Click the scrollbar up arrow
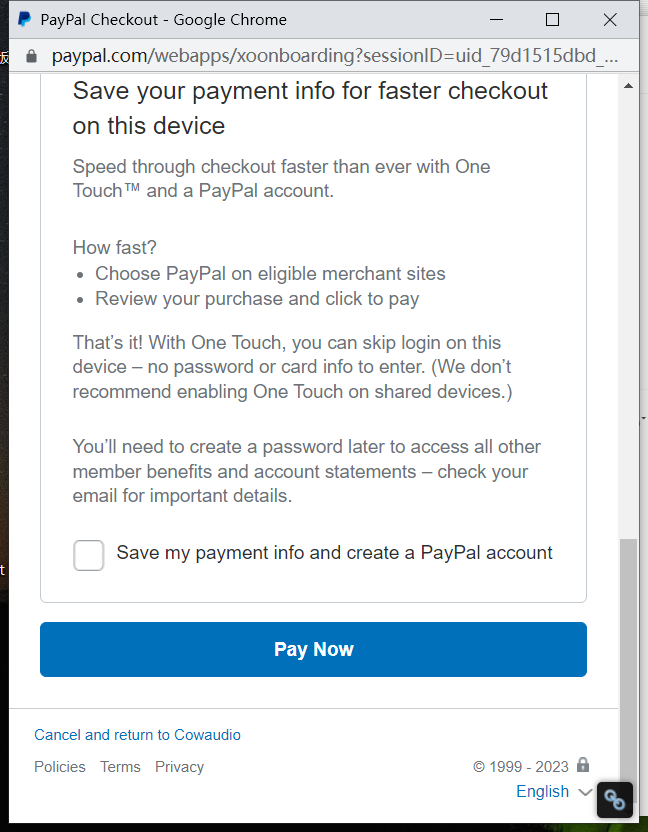Image resolution: width=648 pixels, height=832 pixels. (x=628, y=86)
